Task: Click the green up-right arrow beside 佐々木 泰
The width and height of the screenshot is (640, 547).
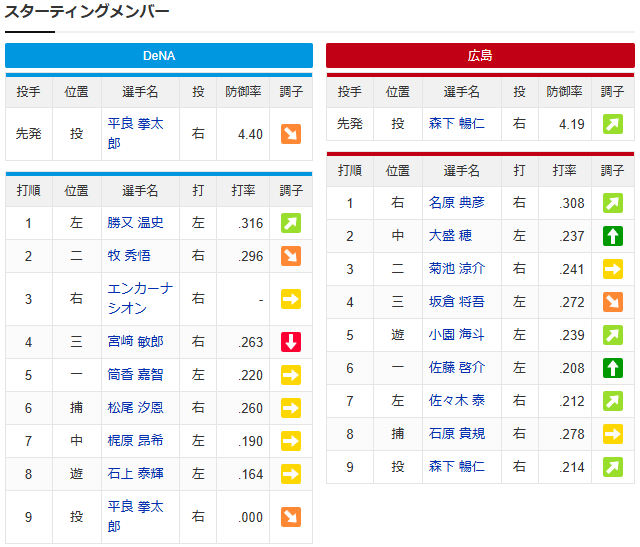Action: (613, 401)
